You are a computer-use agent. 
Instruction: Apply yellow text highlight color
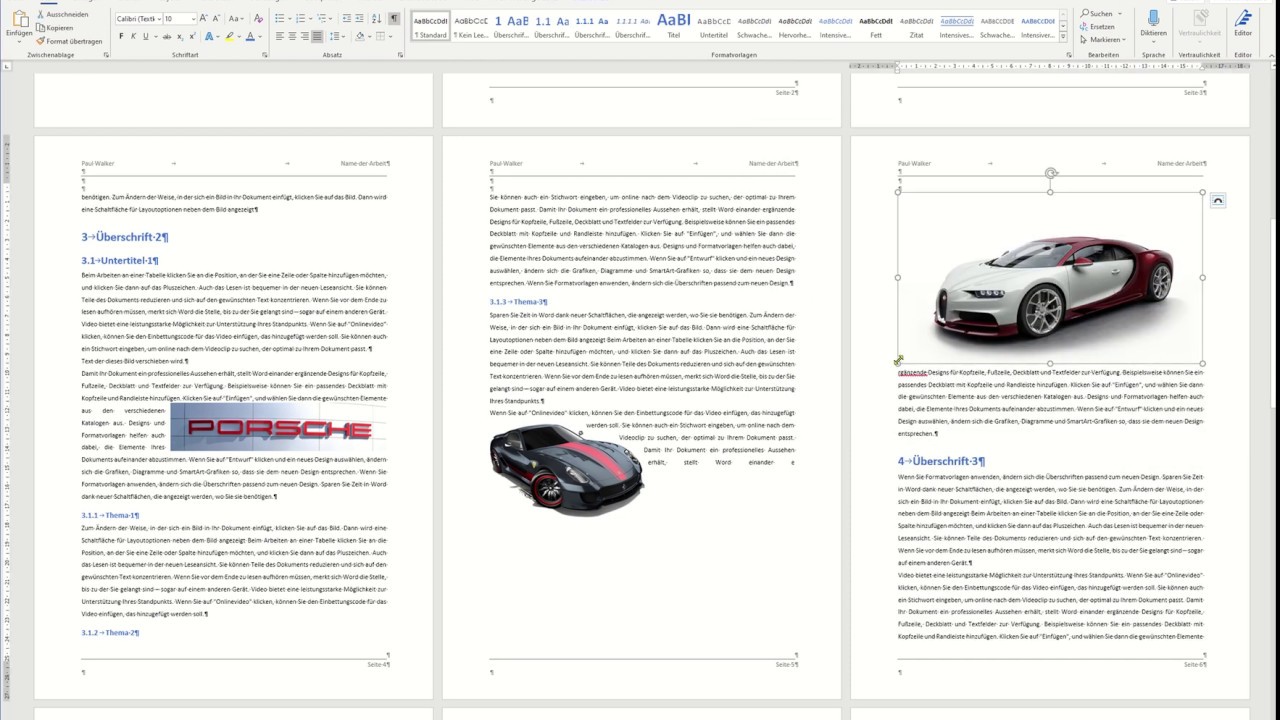coord(229,36)
